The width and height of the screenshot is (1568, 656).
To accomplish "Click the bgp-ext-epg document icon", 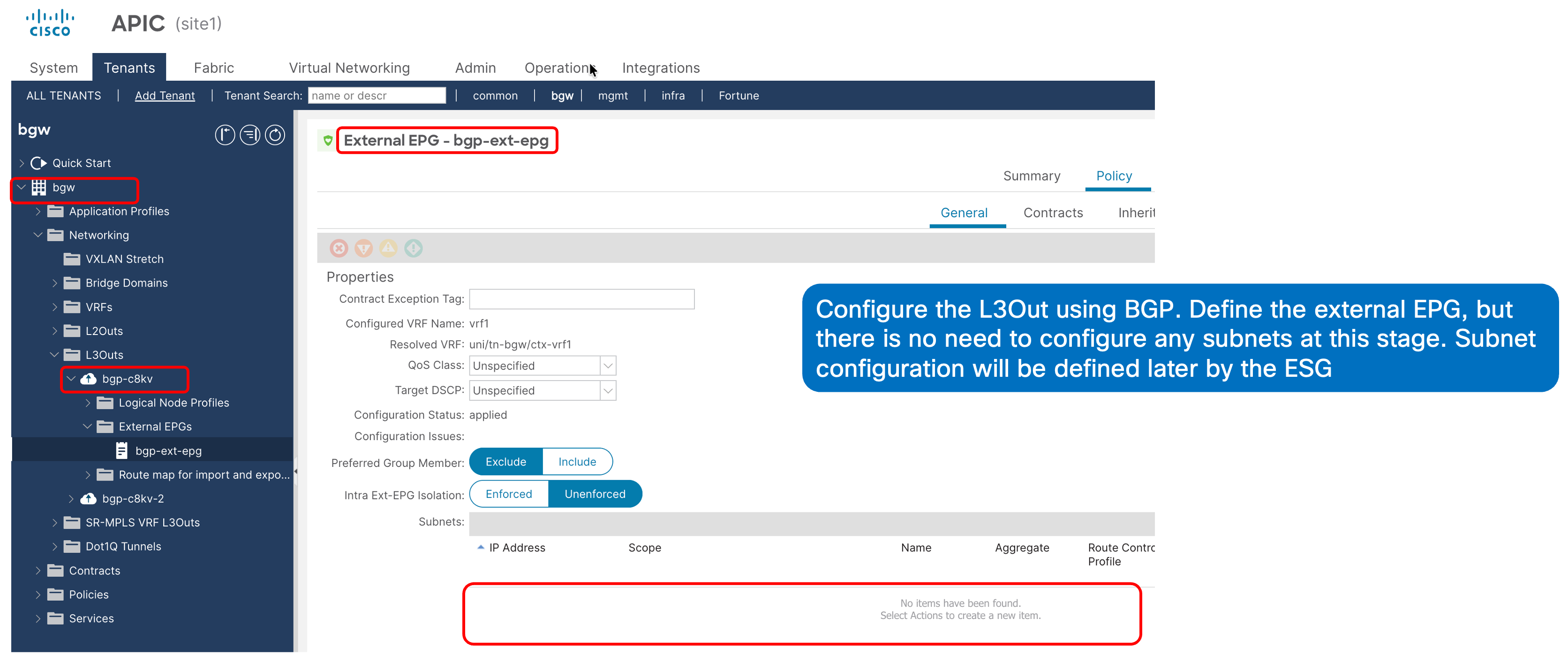I will pyautogui.click(x=122, y=451).
